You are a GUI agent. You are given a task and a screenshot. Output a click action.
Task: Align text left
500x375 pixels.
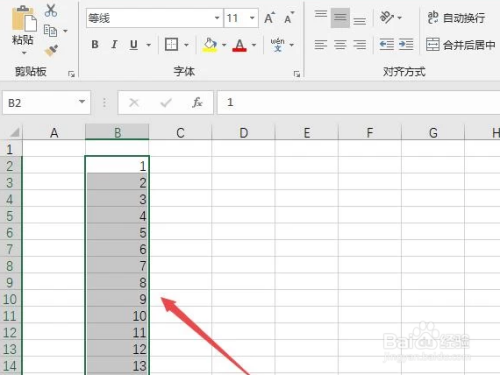[321, 44]
